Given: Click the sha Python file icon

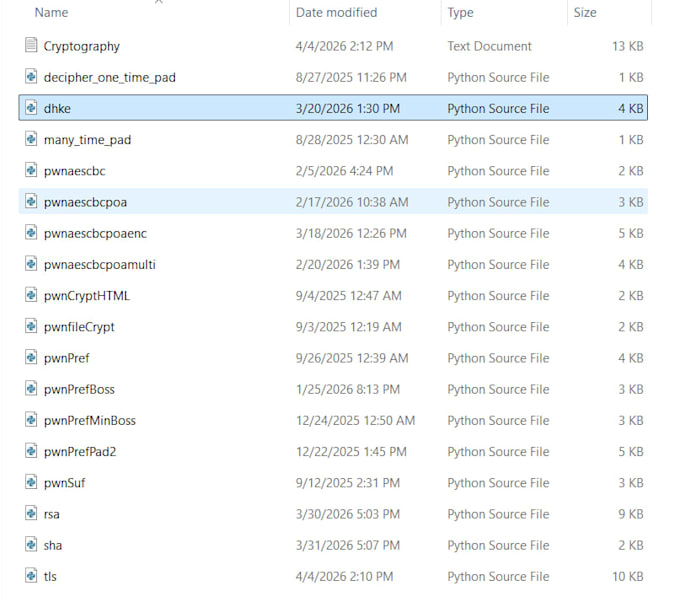Looking at the screenshot, I should (31, 545).
